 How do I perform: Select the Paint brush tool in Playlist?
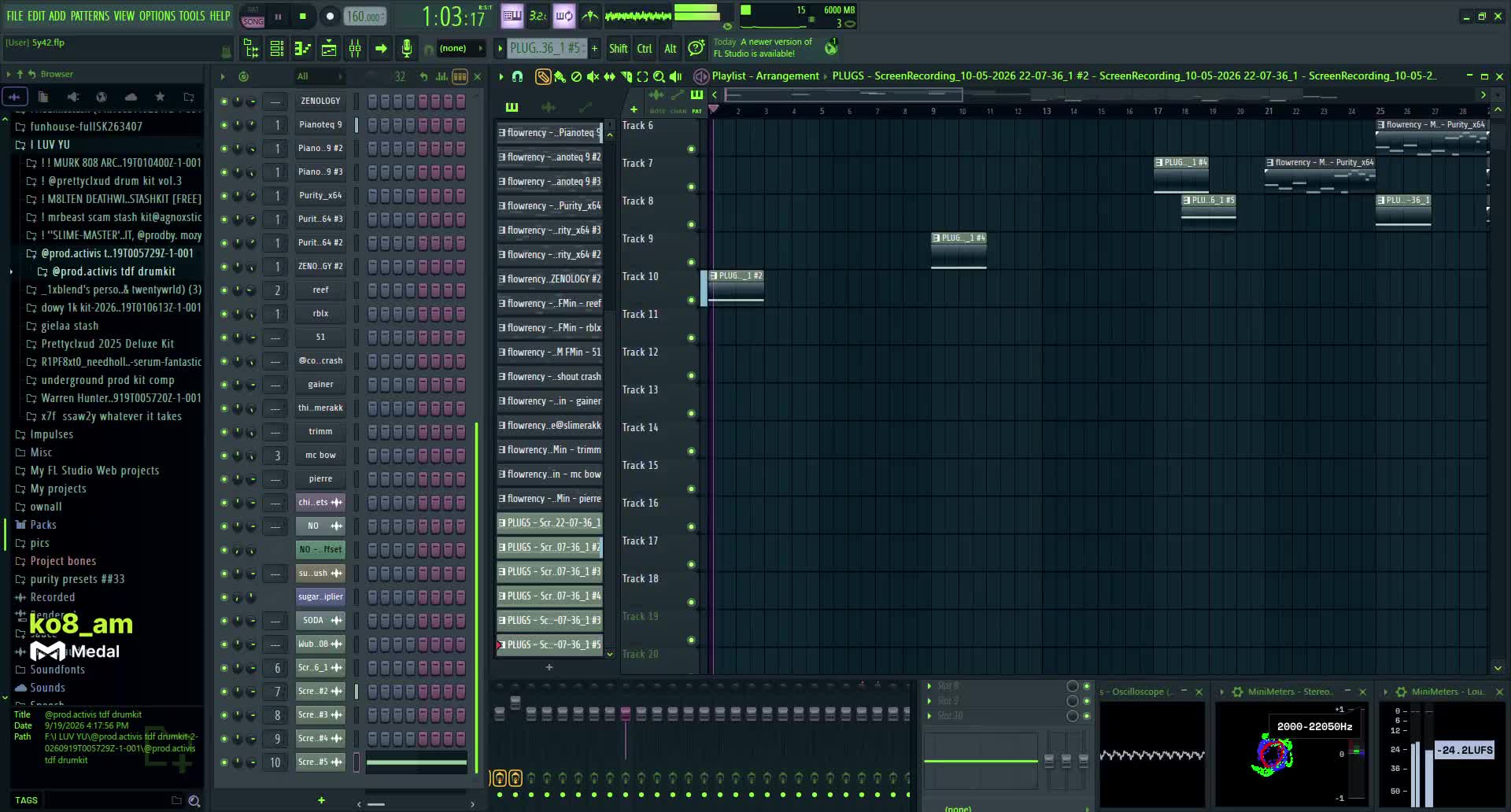point(560,76)
